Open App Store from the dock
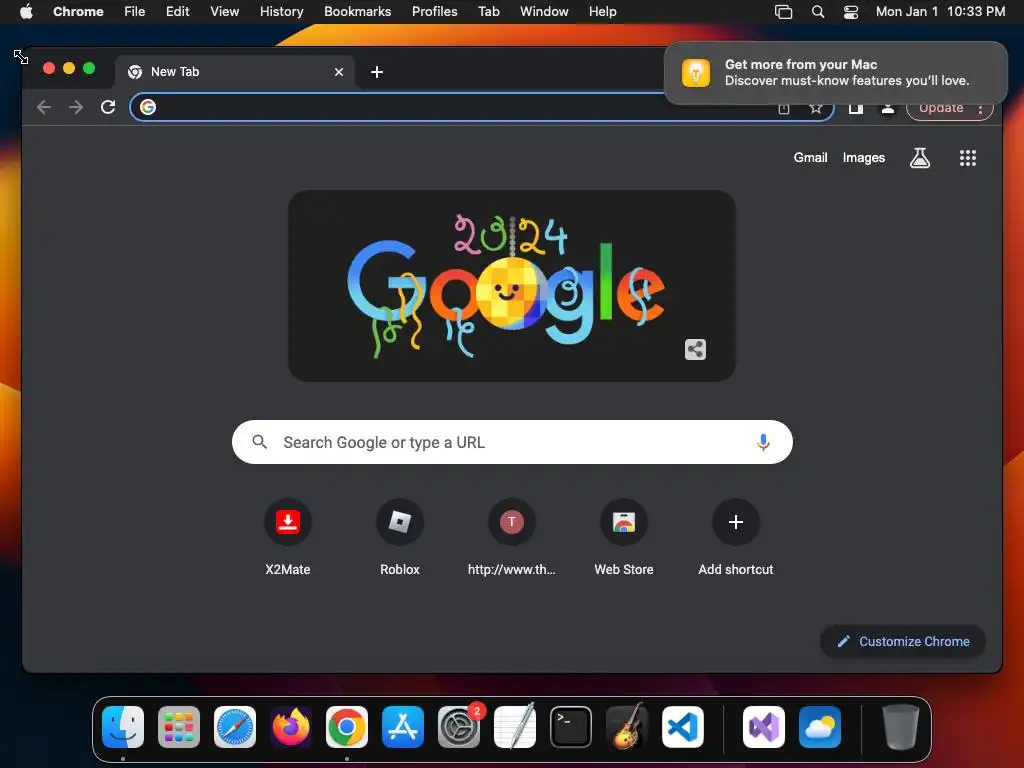Viewport: 1024px width, 768px height. click(403, 727)
